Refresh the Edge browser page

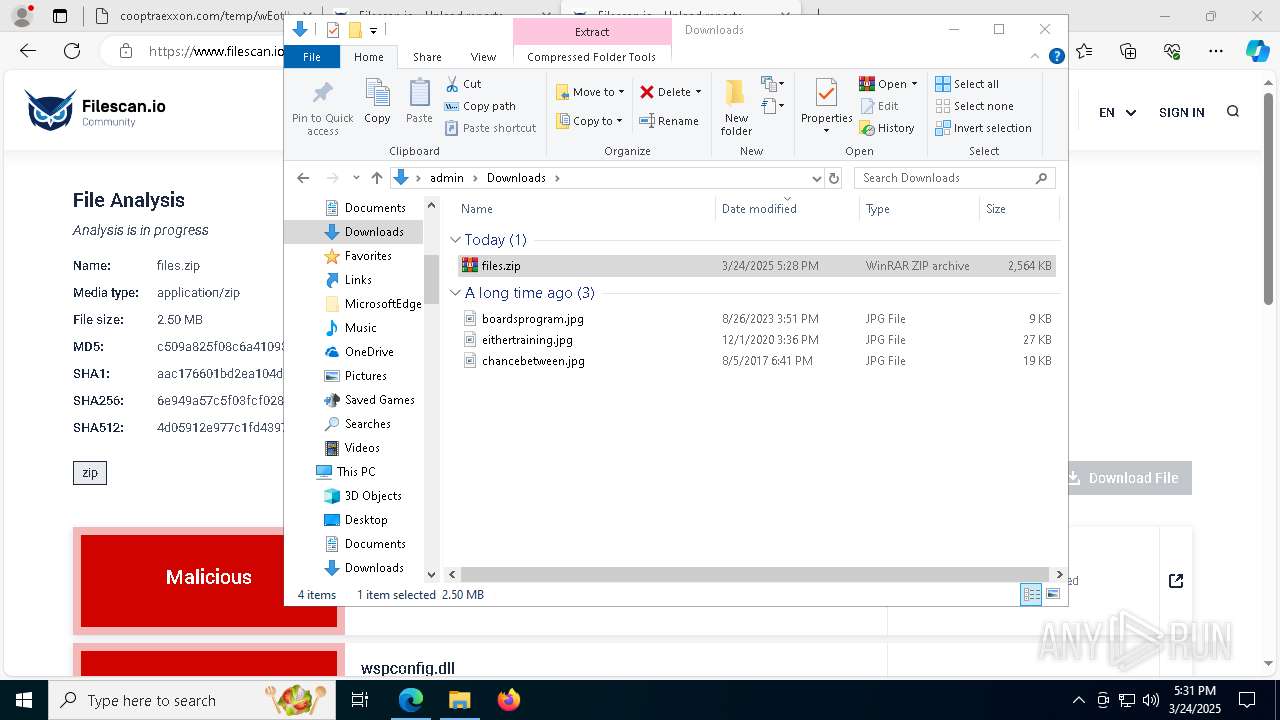(72, 51)
